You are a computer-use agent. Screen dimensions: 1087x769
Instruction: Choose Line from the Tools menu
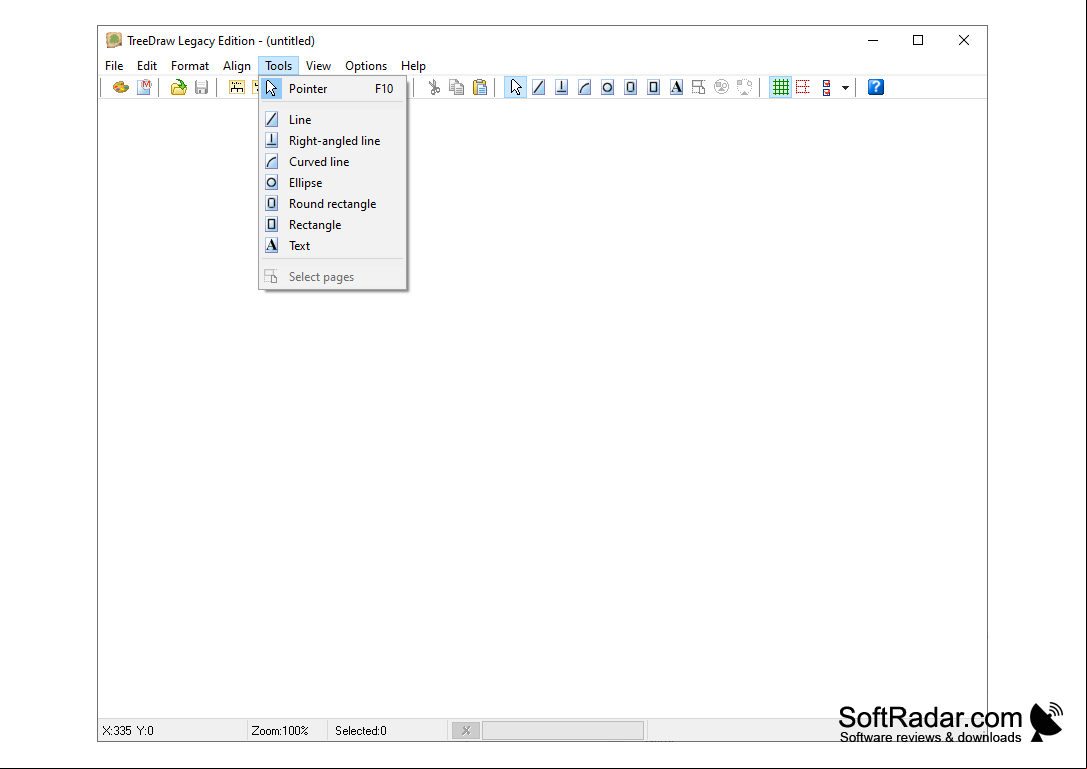click(332, 120)
